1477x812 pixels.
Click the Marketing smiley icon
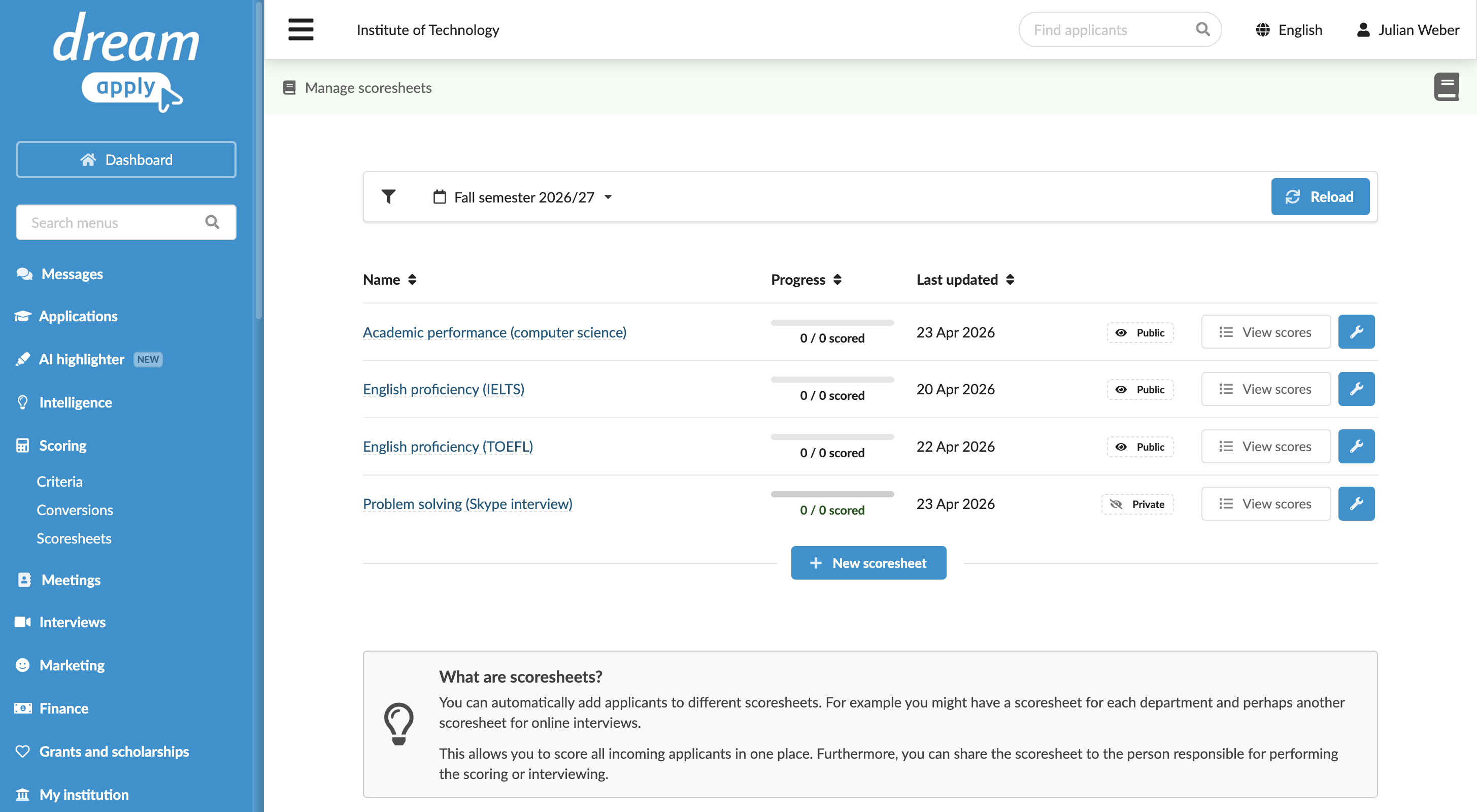point(22,665)
